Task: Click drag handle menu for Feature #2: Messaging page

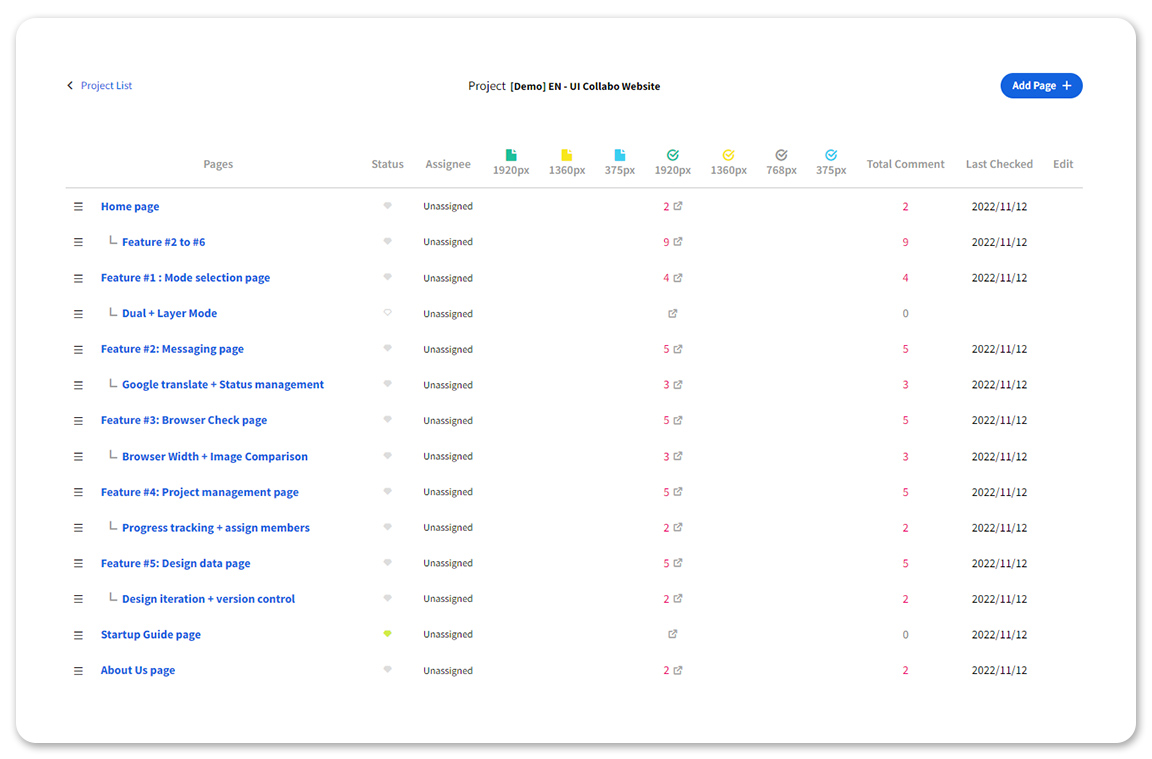Action: 79,350
